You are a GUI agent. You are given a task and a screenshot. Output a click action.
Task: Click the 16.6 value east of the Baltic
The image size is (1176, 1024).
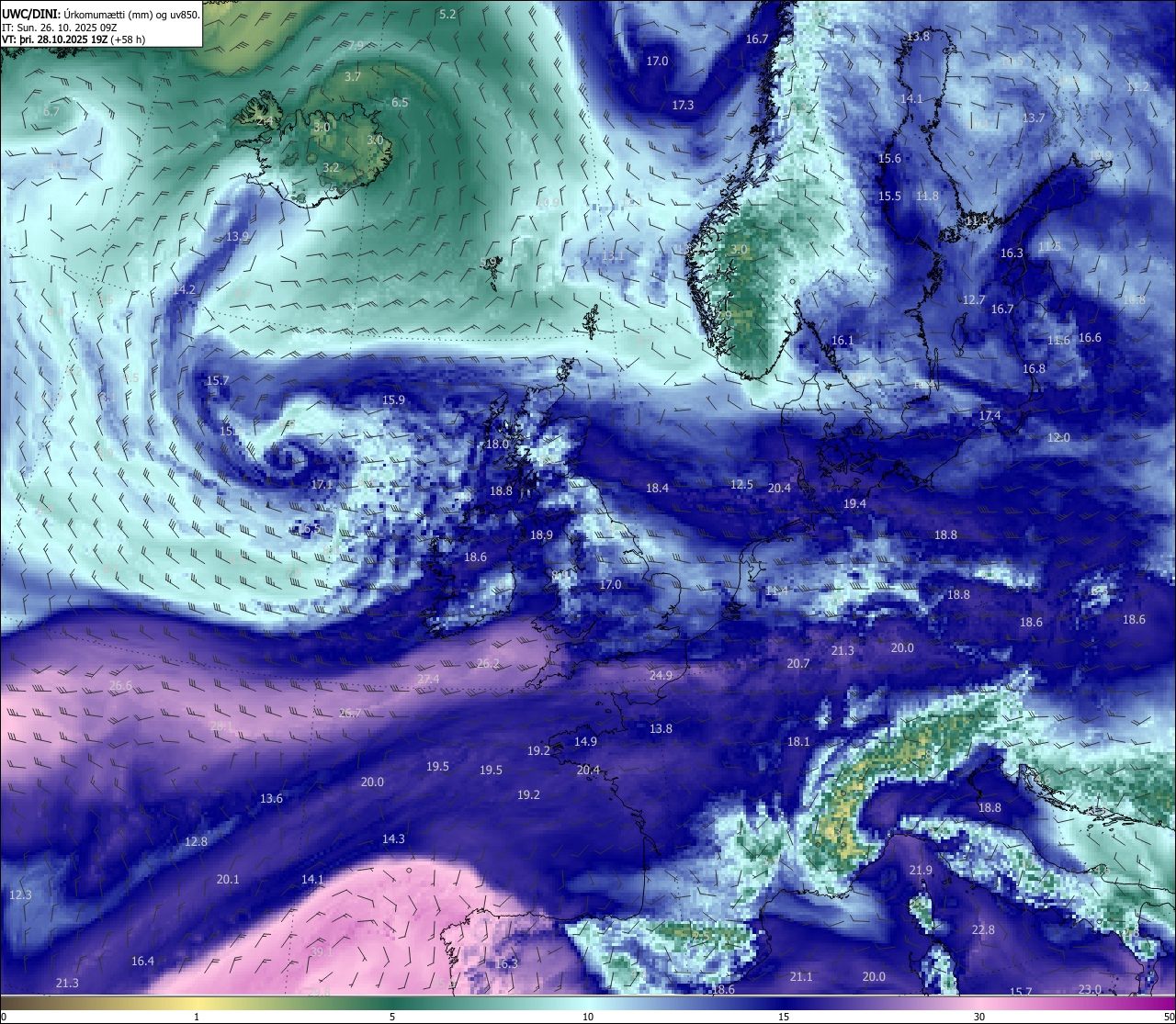(1090, 338)
